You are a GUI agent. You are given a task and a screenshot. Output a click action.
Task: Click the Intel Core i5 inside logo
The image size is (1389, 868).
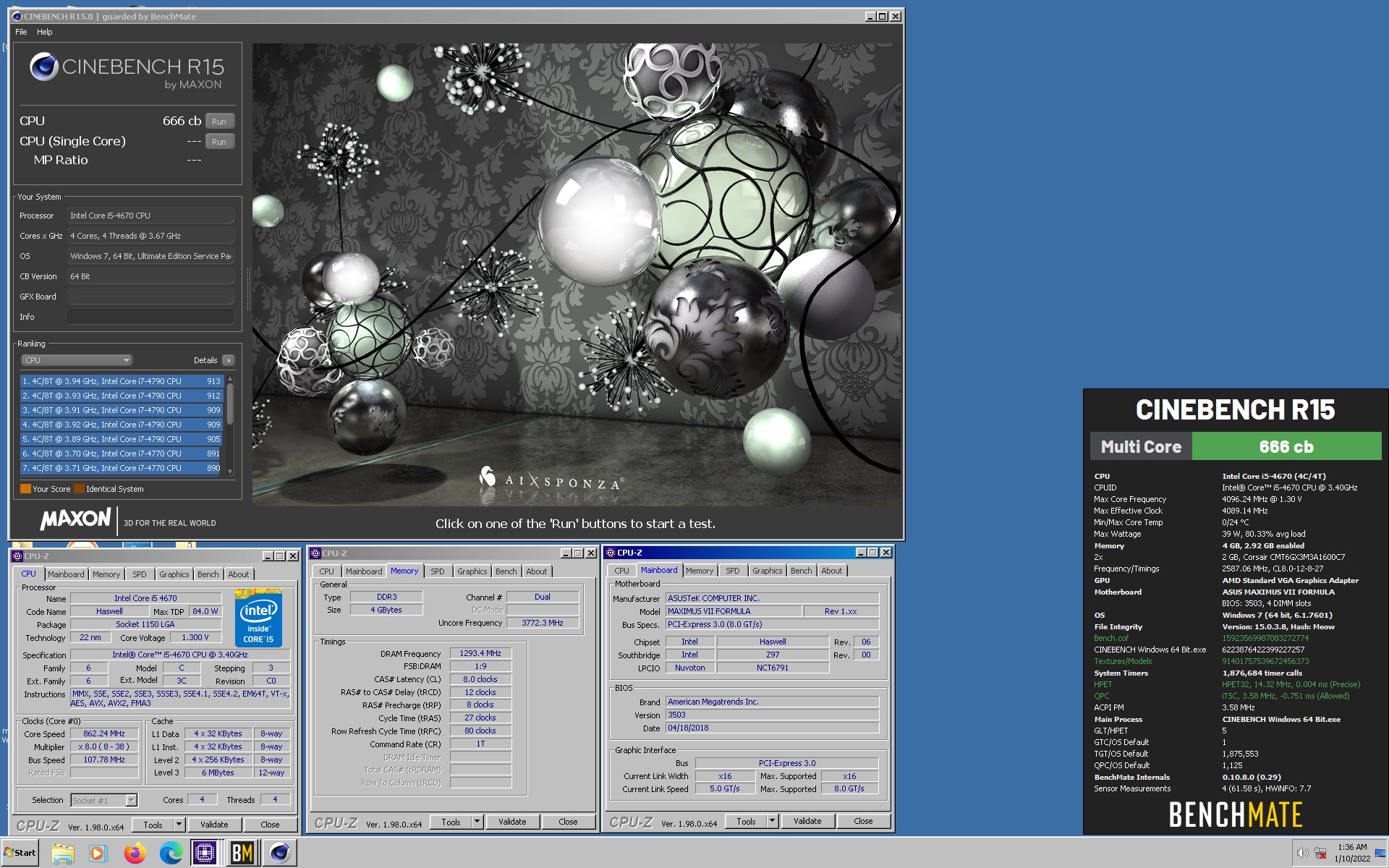[258, 618]
